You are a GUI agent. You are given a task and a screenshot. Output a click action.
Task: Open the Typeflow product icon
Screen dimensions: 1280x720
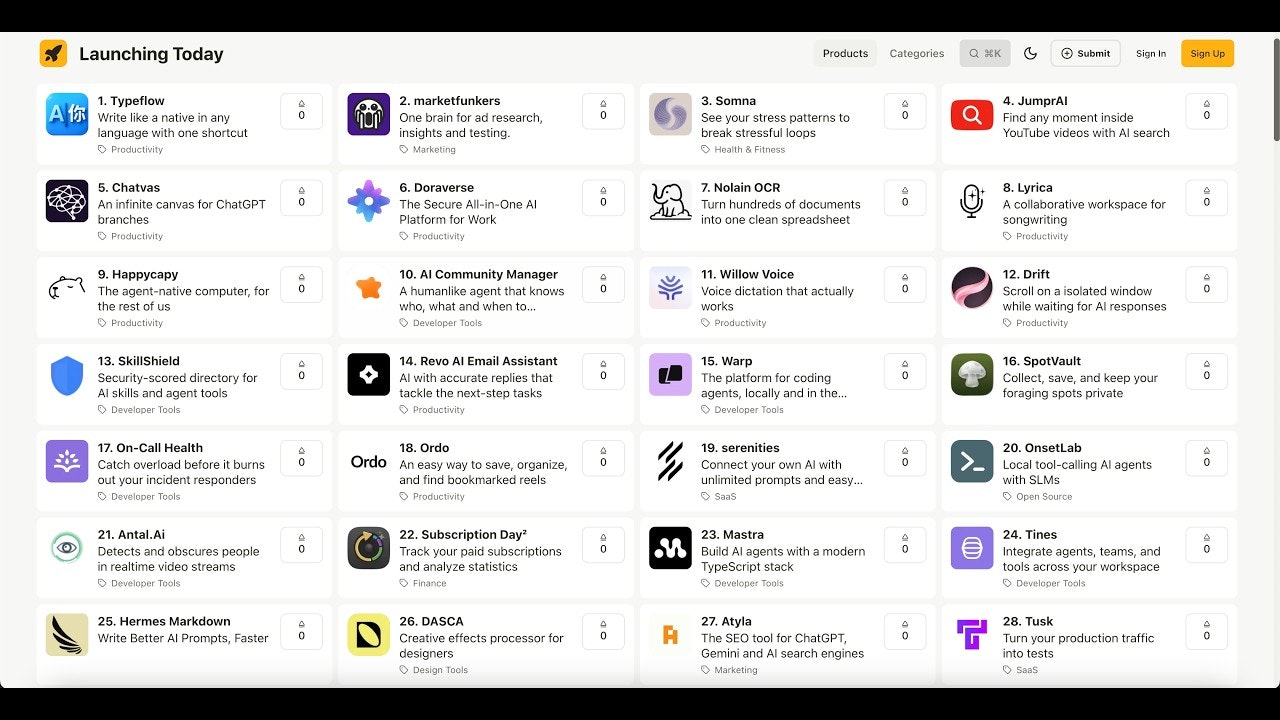pos(67,114)
